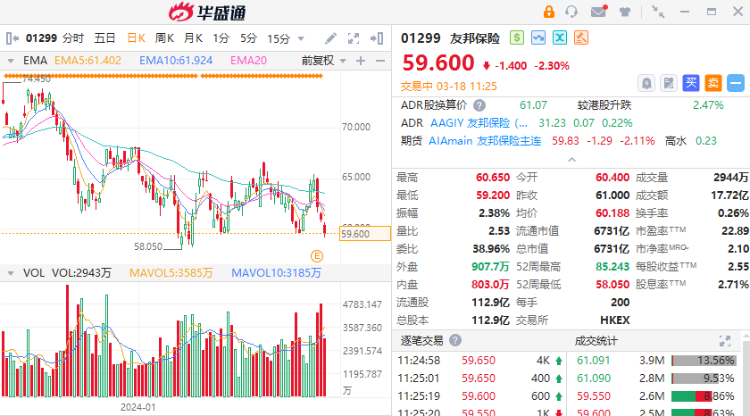
Task: Select the 15分 interval tab
Action: coord(279,38)
